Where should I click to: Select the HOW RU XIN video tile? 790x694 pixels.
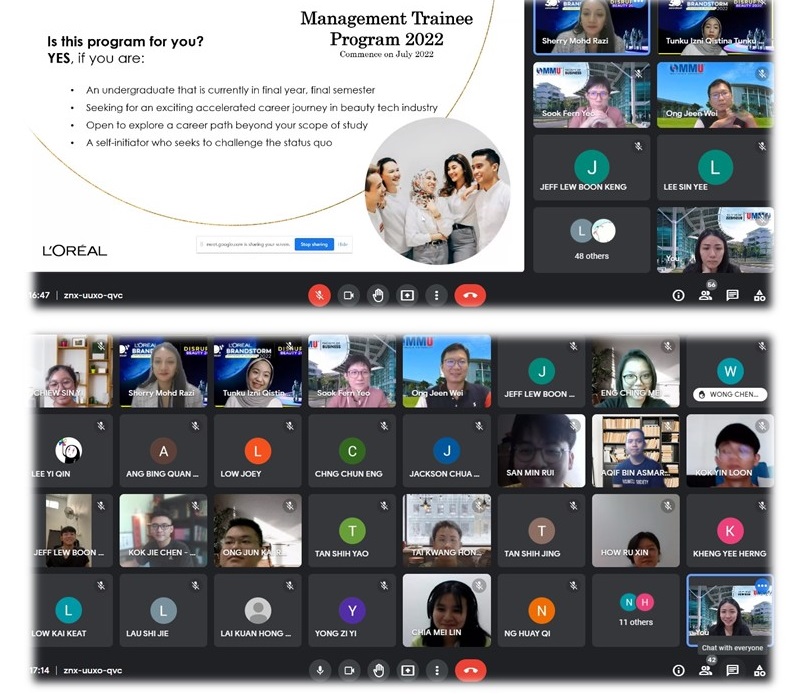point(636,530)
